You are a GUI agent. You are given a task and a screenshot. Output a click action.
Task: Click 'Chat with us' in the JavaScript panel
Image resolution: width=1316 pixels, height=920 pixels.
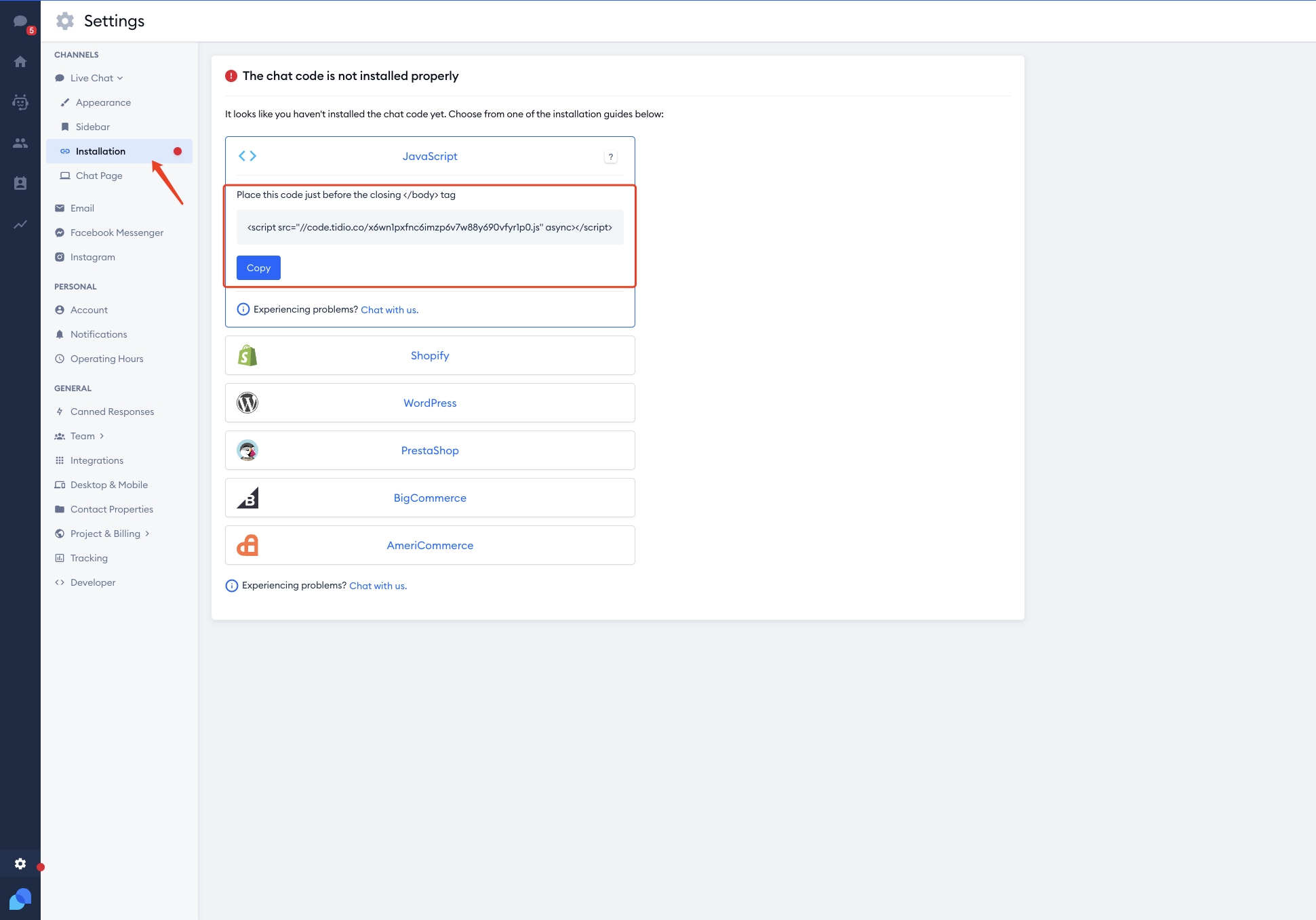click(x=389, y=310)
